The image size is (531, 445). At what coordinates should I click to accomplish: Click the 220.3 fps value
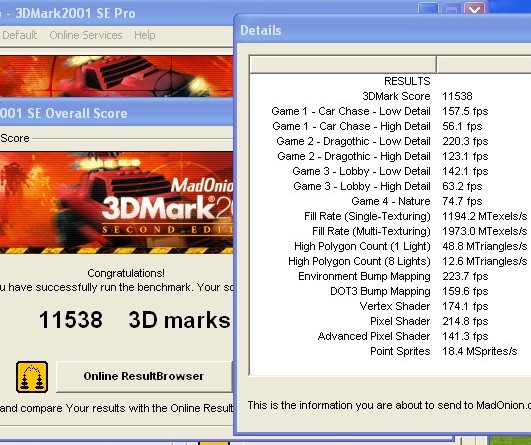(x=465, y=141)
